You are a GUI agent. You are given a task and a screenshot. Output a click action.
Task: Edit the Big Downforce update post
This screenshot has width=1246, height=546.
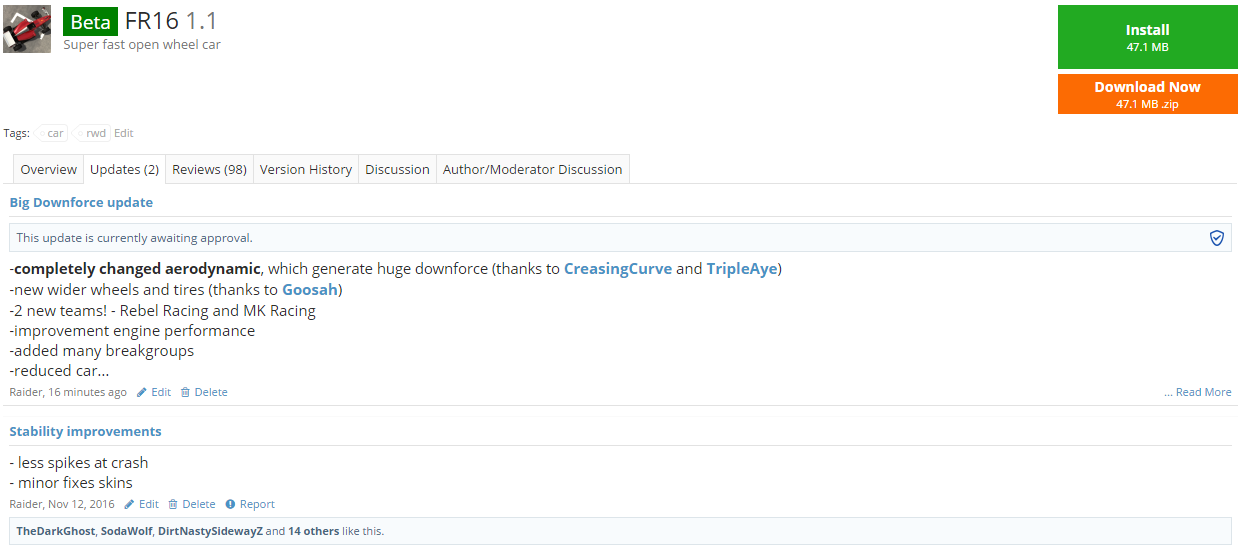(x=154, y=392)
